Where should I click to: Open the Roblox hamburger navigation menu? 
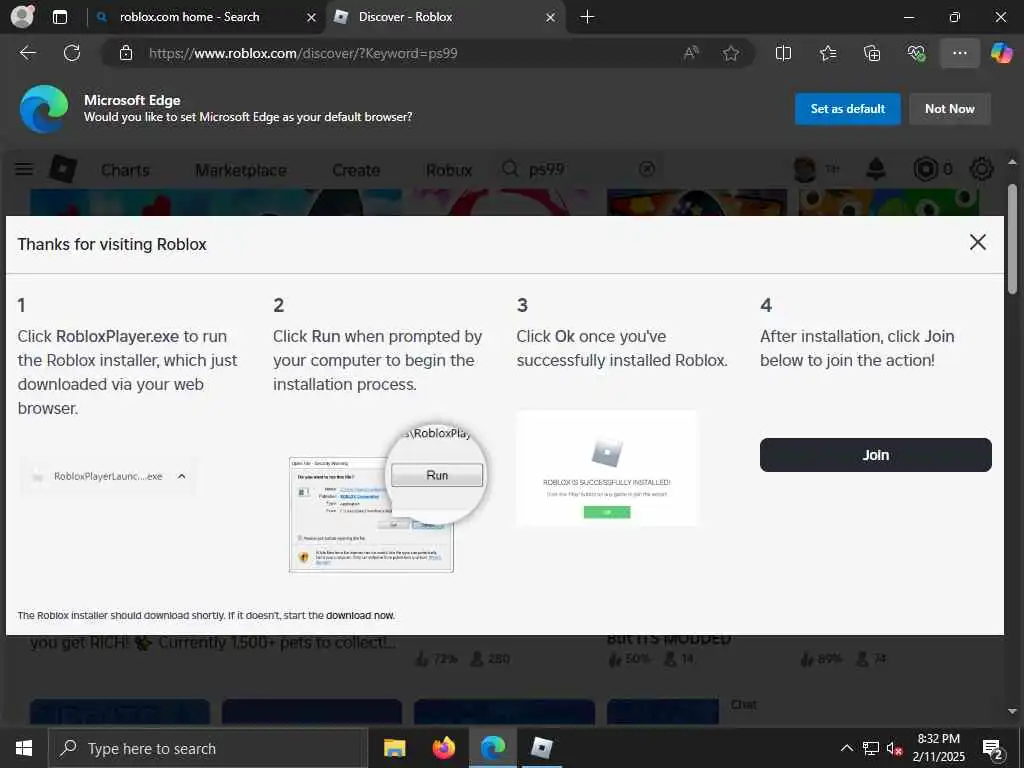tap(24, 170)
